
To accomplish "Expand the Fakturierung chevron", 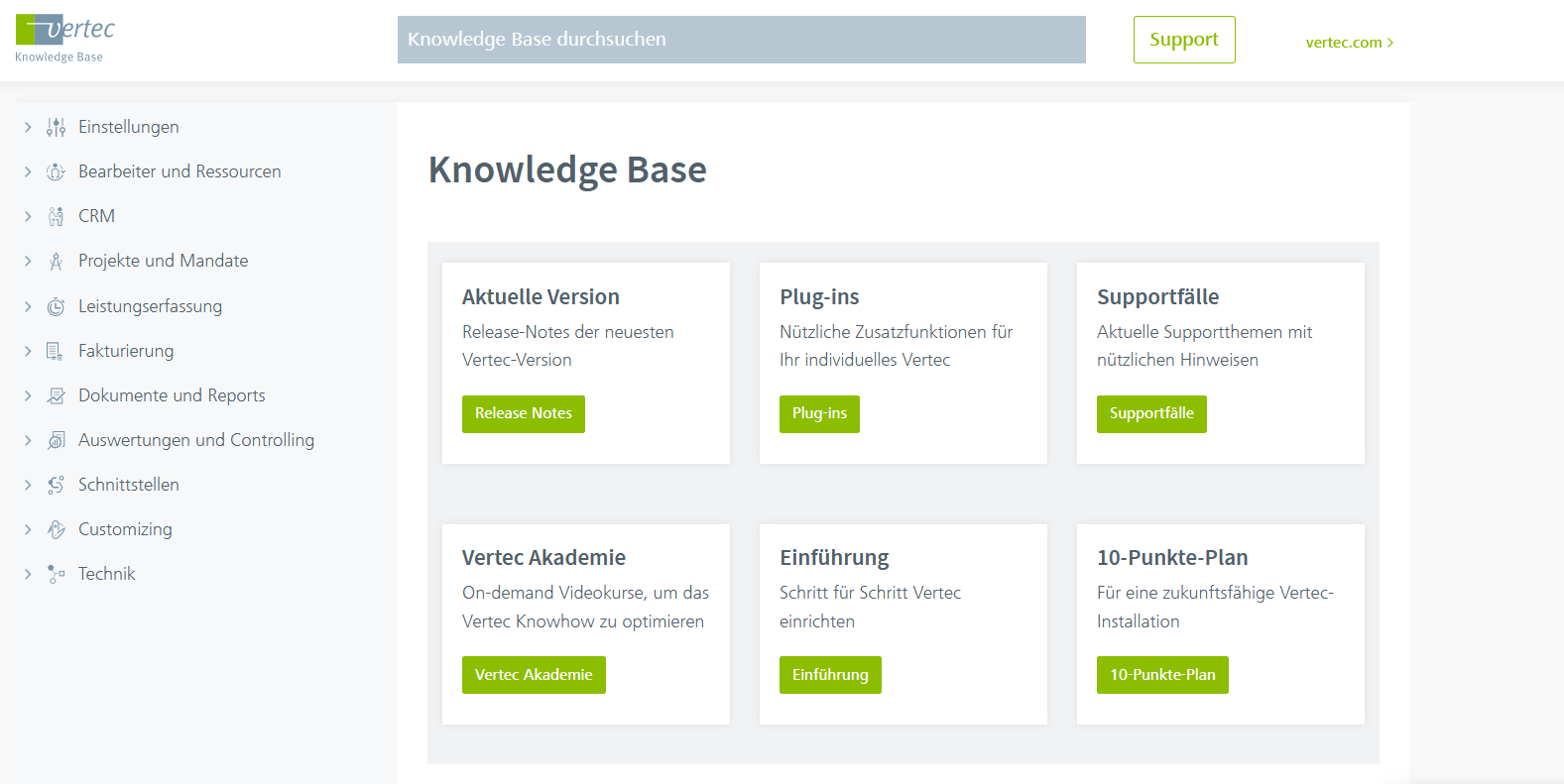I will [x=28, y=351].
